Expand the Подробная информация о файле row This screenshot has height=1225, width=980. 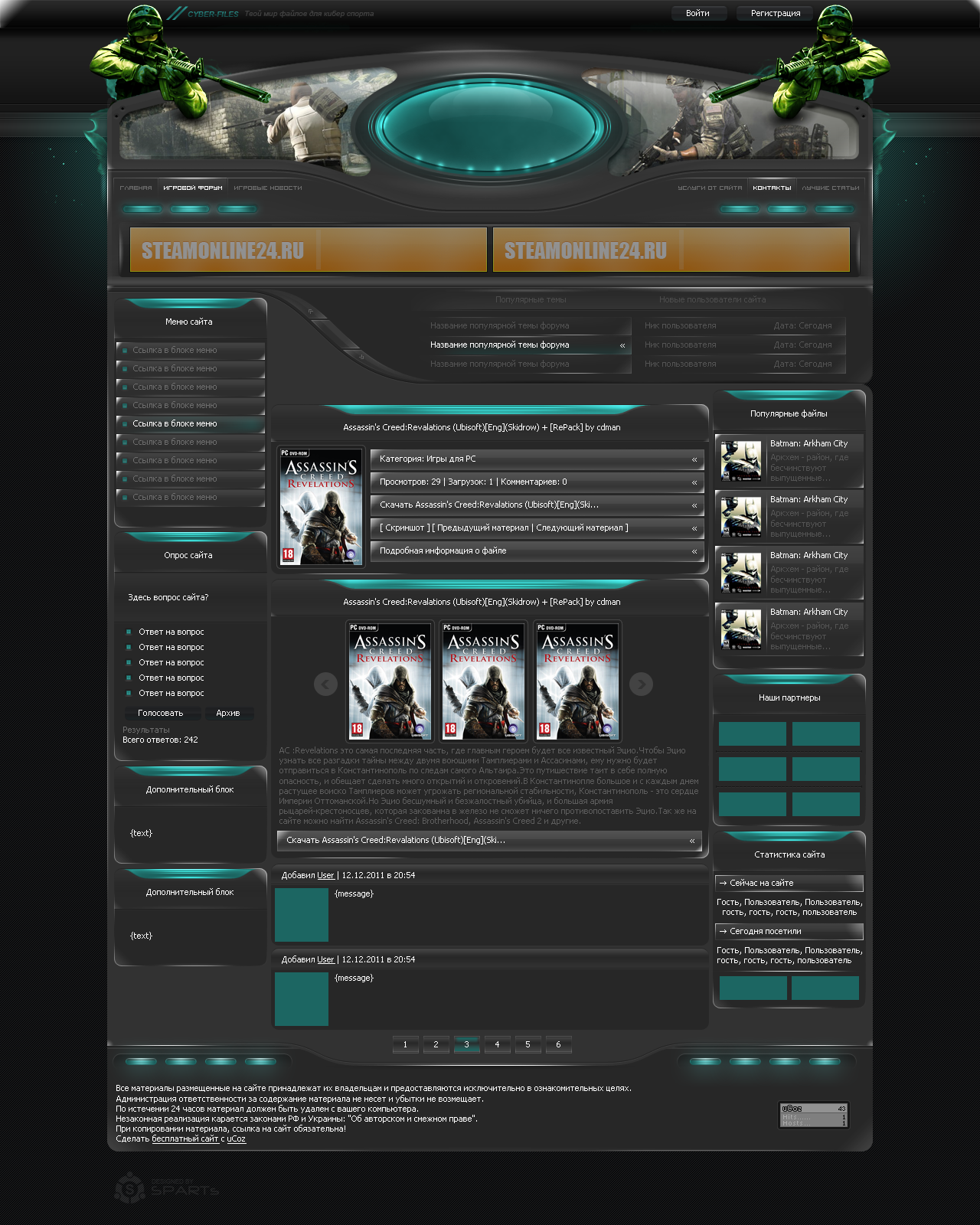[x=537, y=551]
